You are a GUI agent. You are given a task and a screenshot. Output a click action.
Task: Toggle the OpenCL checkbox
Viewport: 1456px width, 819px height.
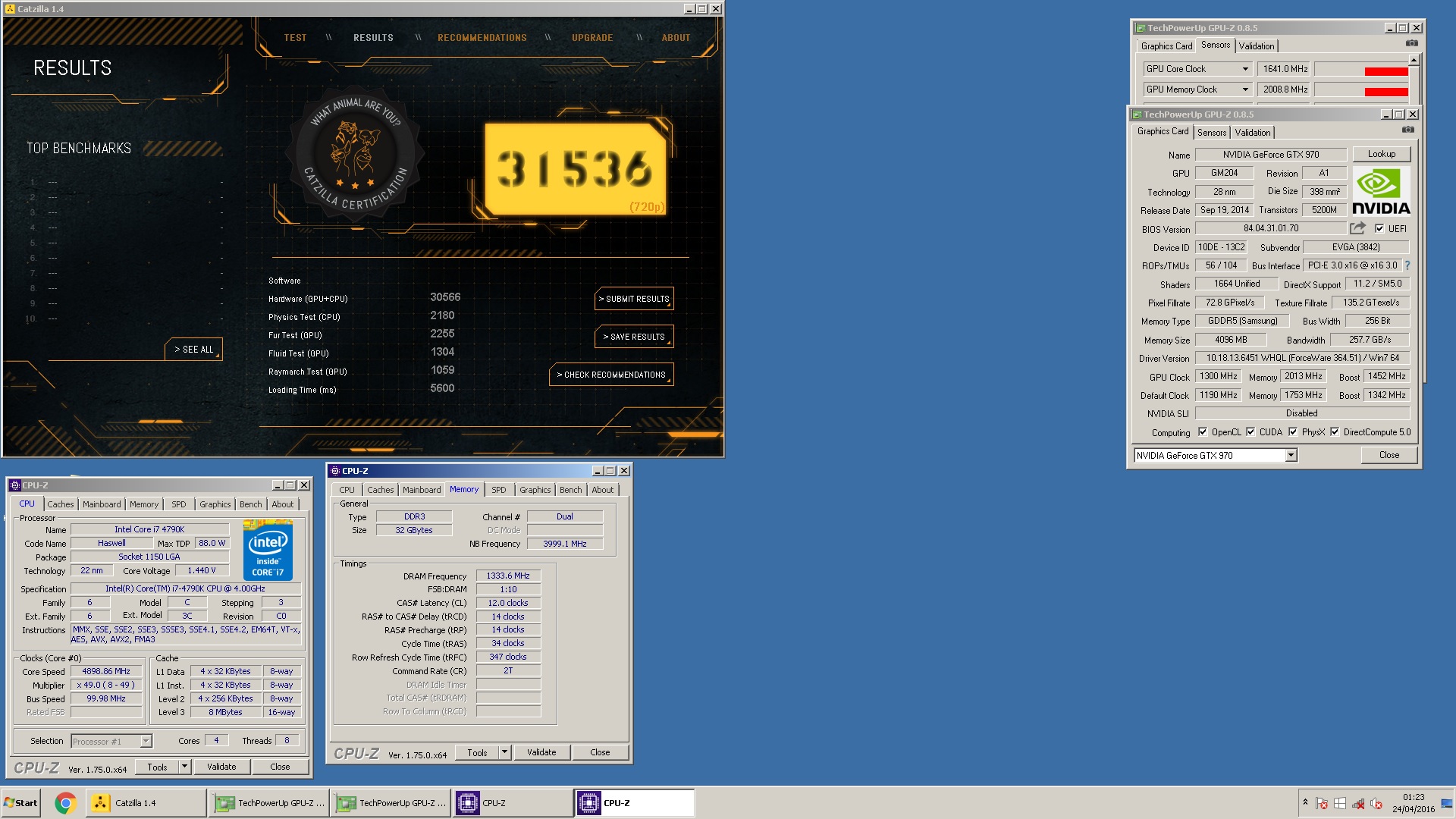[1203, 432]
